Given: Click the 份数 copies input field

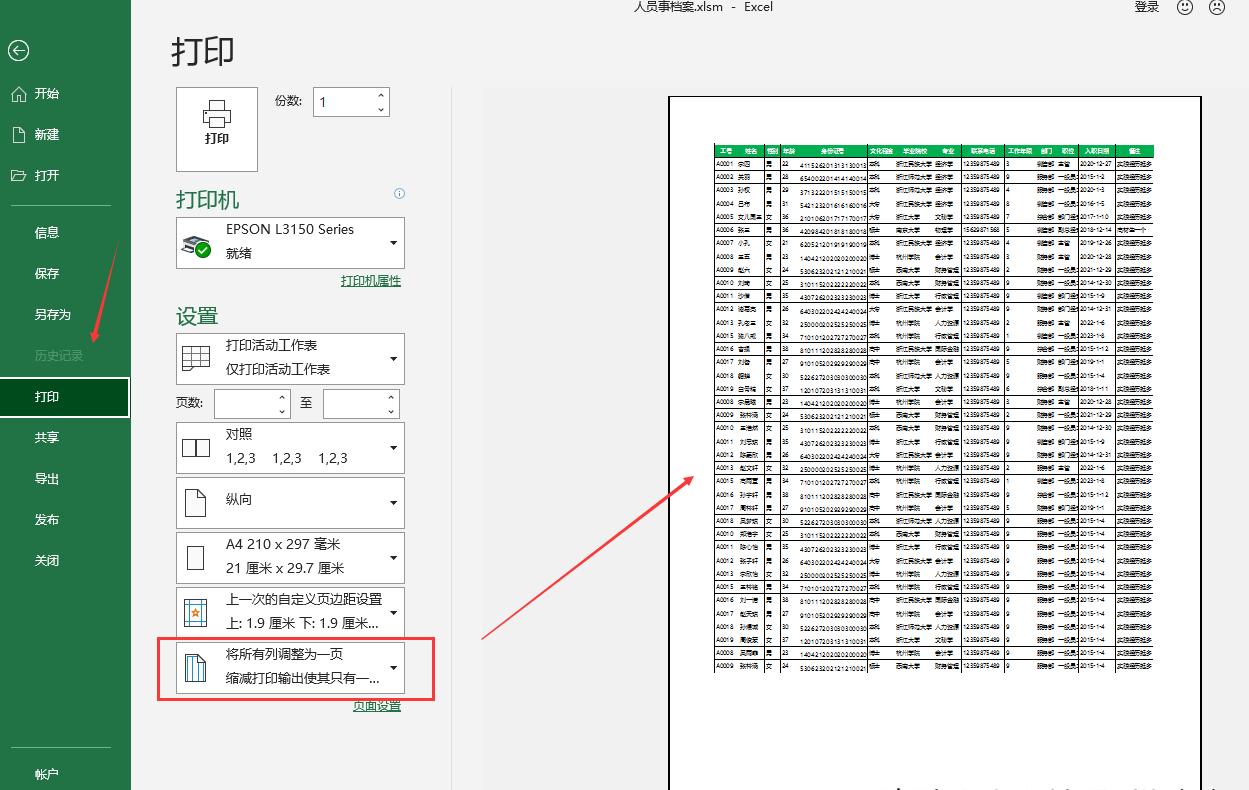Looking at the screenshot, I should click(x=343, y=102).
